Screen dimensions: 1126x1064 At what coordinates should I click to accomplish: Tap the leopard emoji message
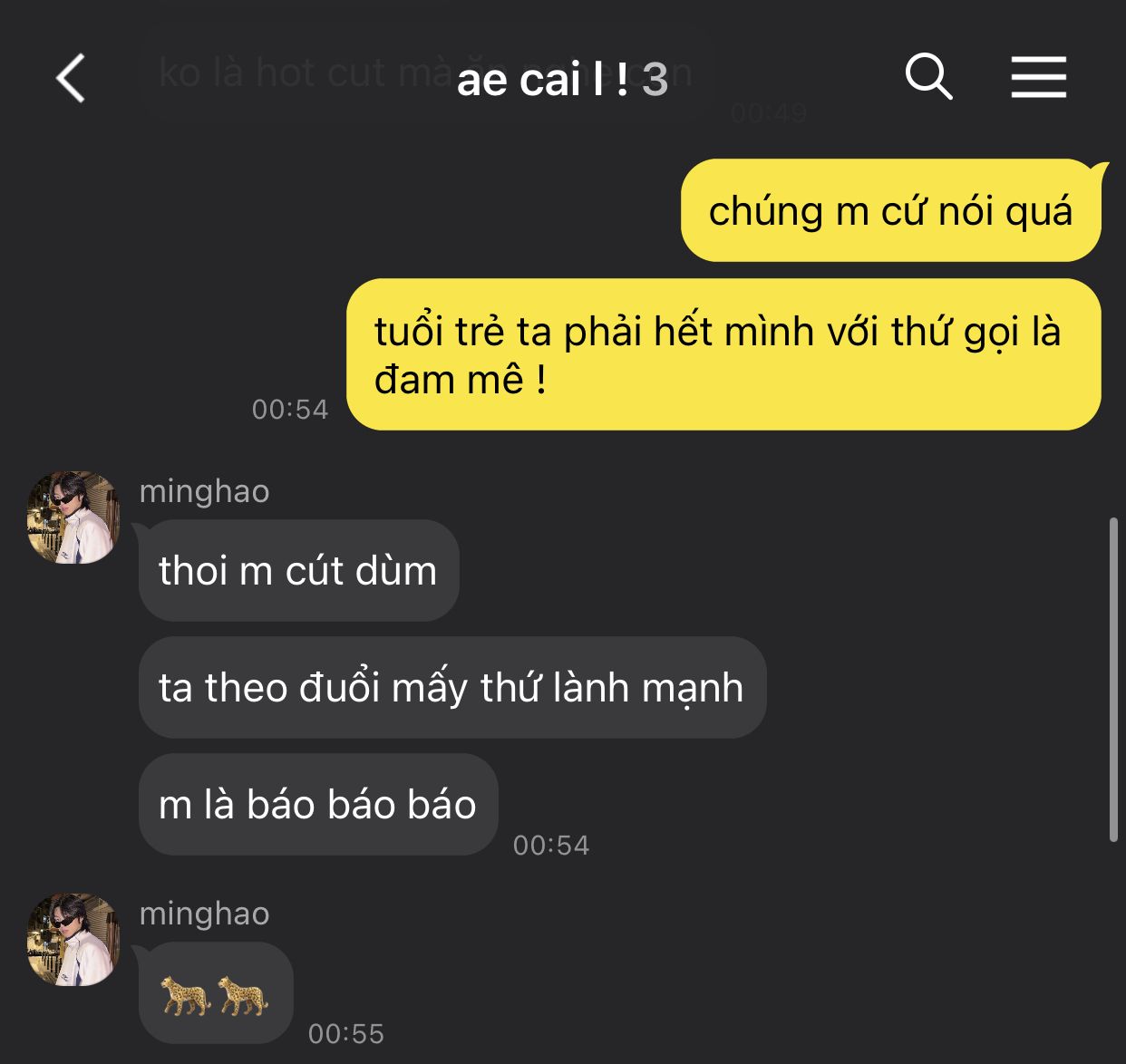(216, 993)
